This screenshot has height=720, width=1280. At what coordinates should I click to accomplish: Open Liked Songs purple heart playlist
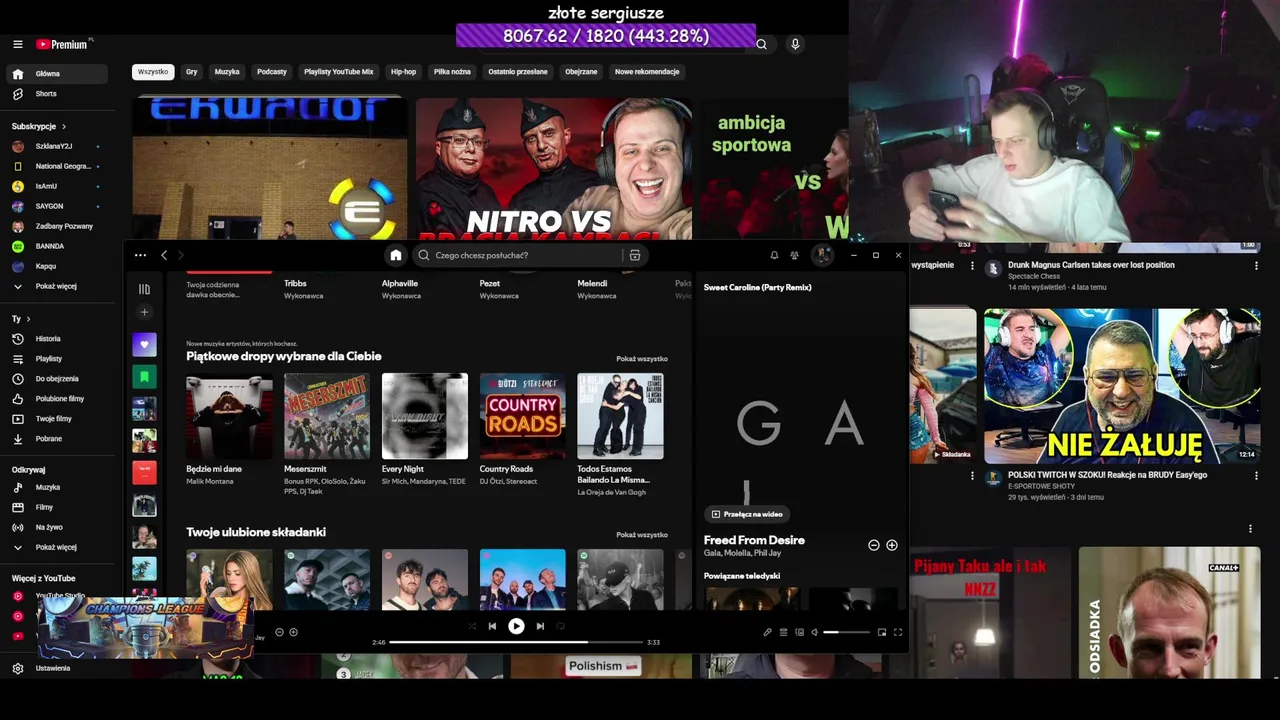coord(144,344)
